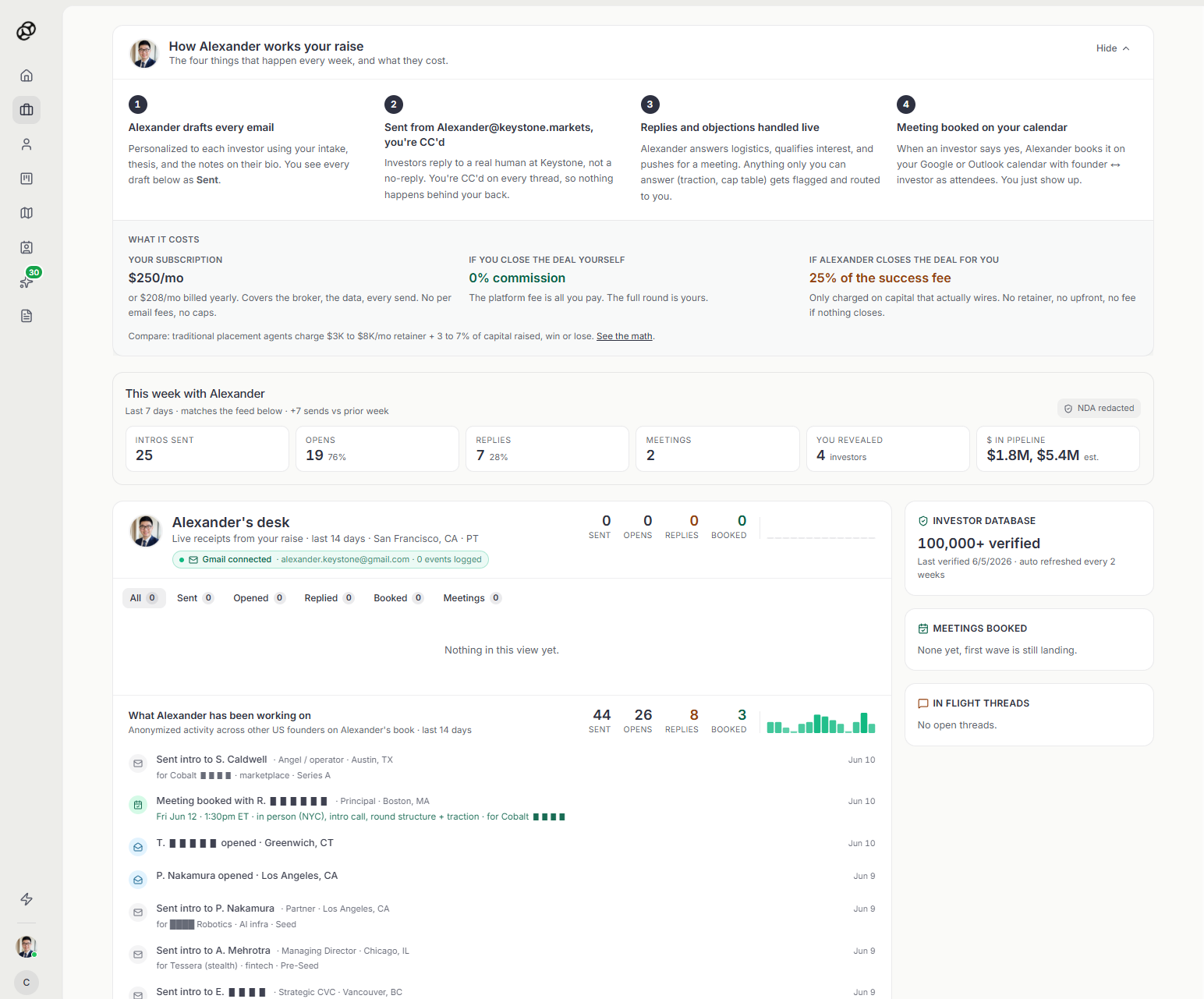
Task: Click the app logo in the sidebar
Action: pyautogui.click(x=27, y=30)
